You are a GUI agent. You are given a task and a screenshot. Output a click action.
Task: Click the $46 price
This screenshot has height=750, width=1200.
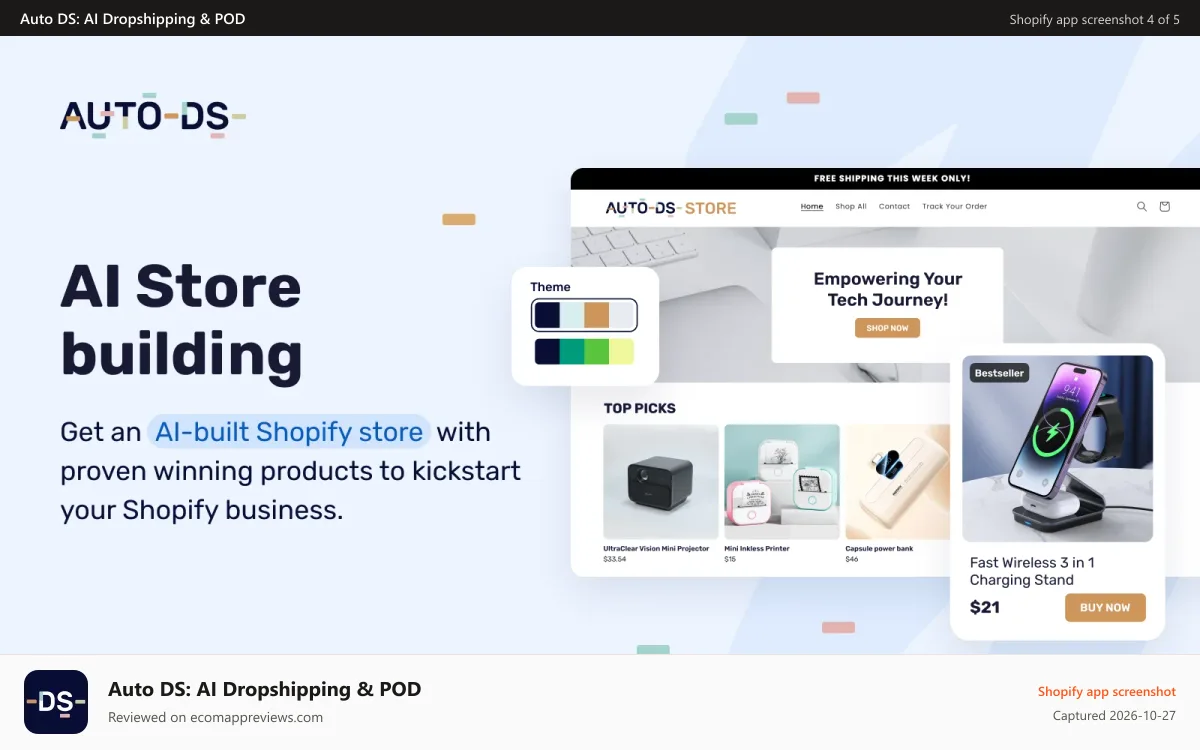(852, 559)
